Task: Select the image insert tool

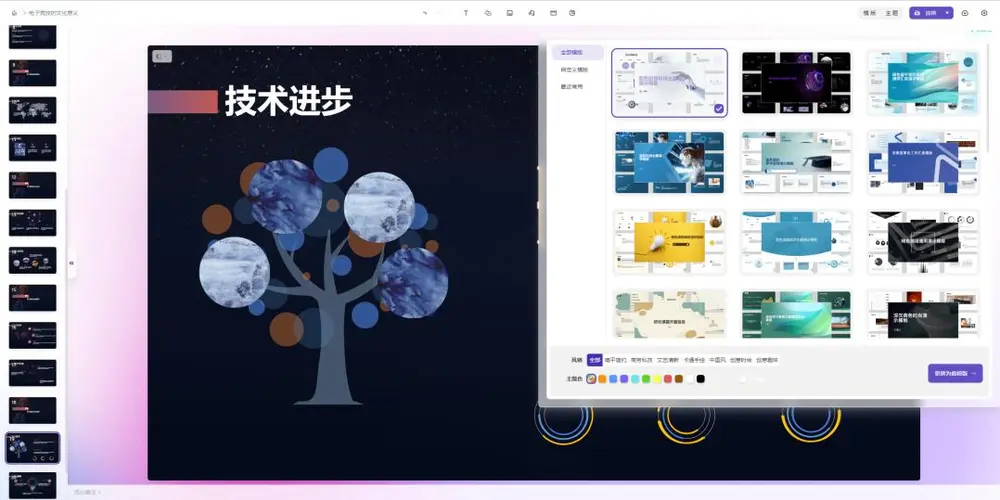Action: [x=510, y=13]
